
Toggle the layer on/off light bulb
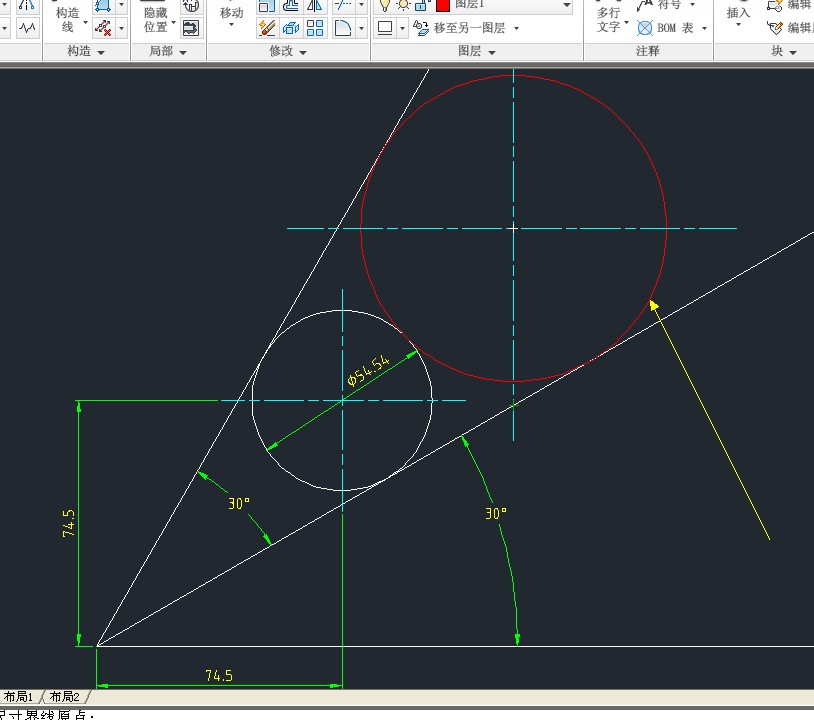click(385, 5)
